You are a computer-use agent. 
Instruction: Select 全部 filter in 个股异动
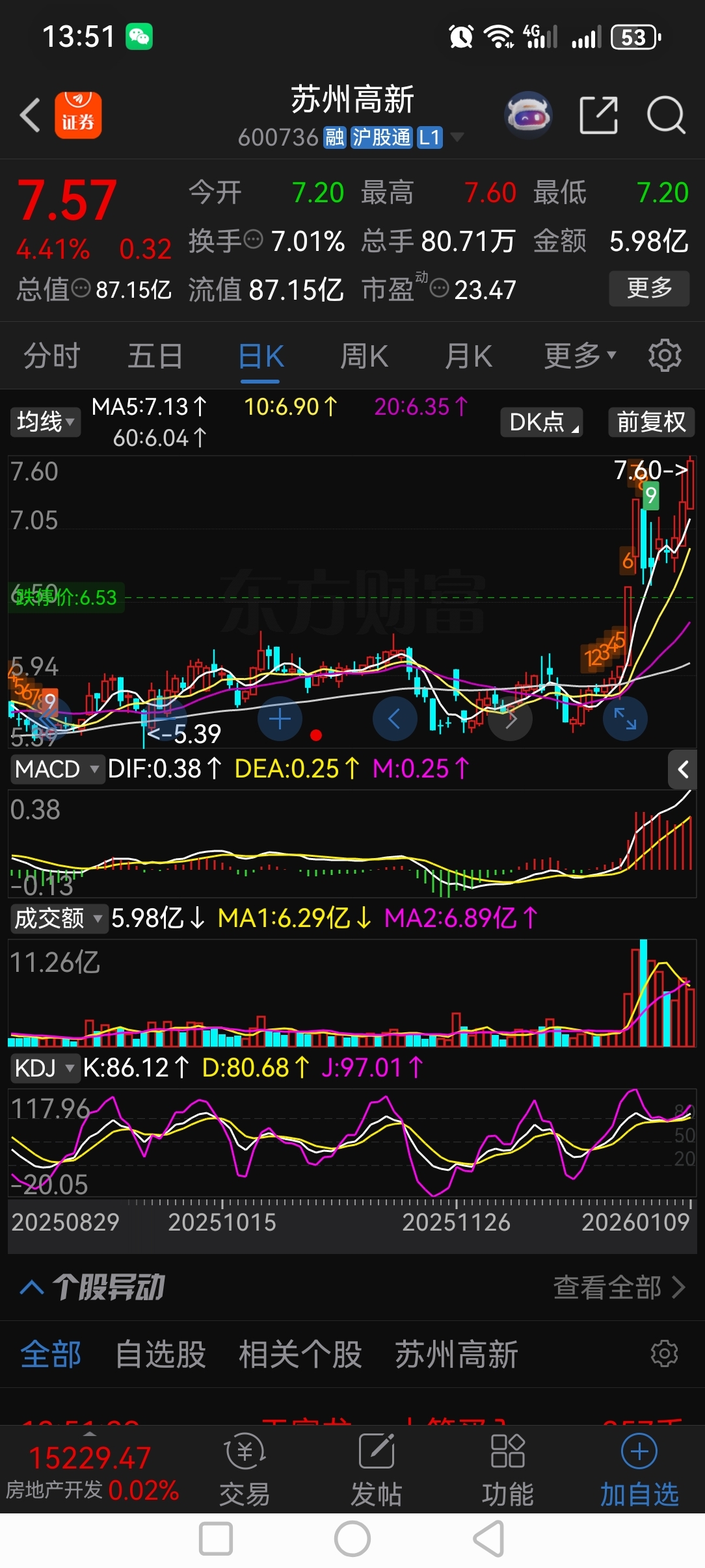pyautogui.click(x=51, y=1355)
